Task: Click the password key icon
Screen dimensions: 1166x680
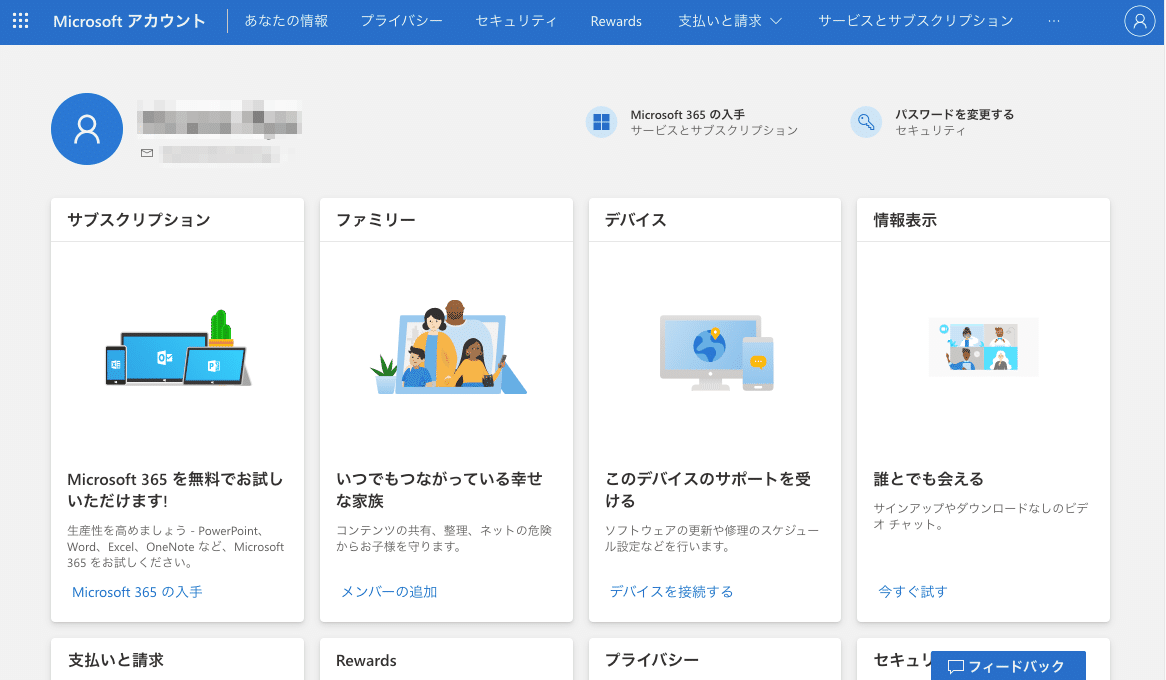Action: click(866, 122)
